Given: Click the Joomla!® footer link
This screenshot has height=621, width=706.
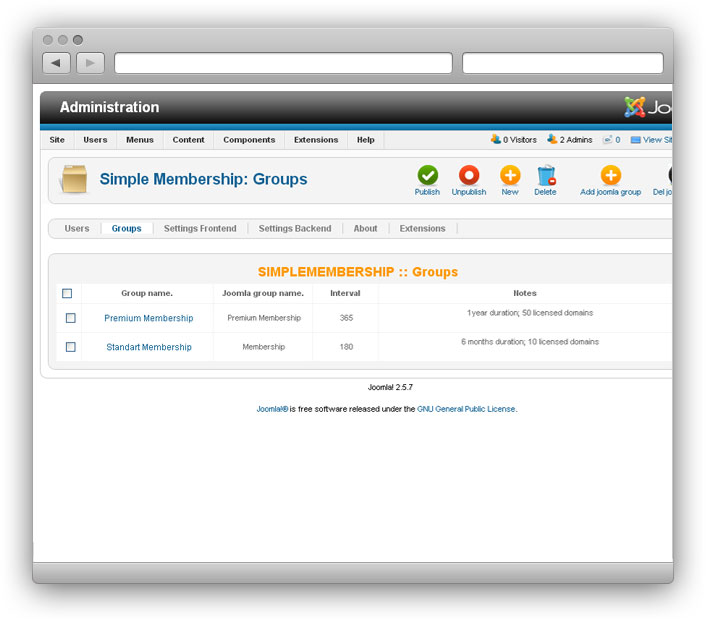Looking at the screenshot, I should click(272, 409).
